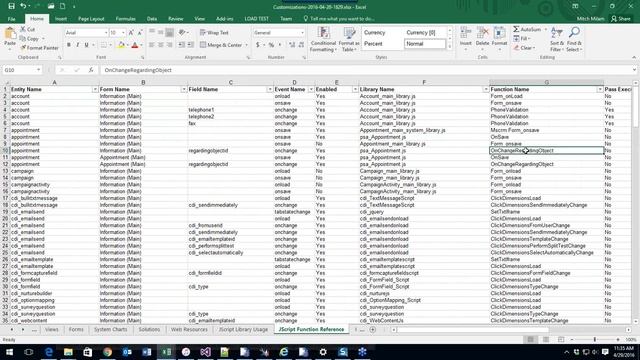
Task: Open the System Charts sheet tab
Action: 111,329
